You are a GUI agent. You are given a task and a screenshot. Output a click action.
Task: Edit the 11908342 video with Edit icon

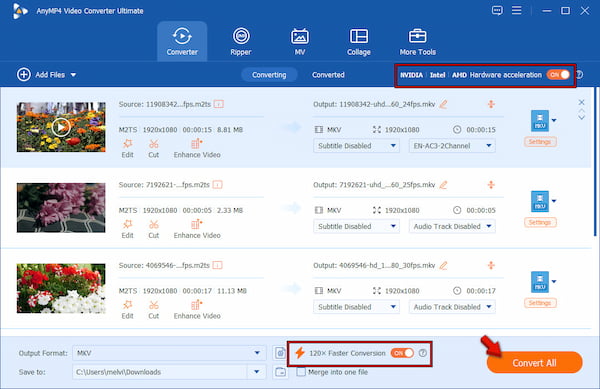(127, 148)
